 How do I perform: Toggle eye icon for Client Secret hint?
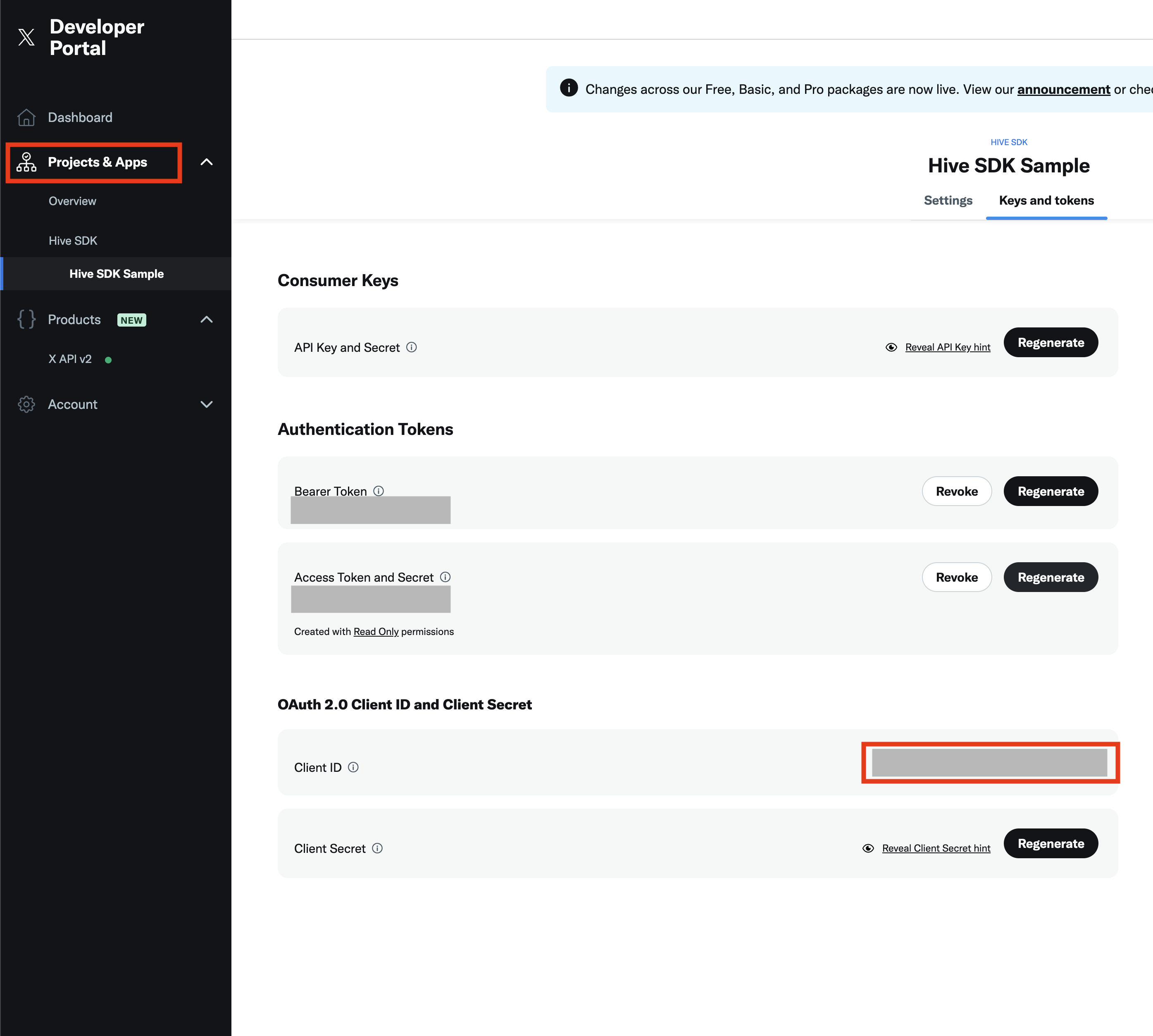pyautogui.click(x=868, y=848)
